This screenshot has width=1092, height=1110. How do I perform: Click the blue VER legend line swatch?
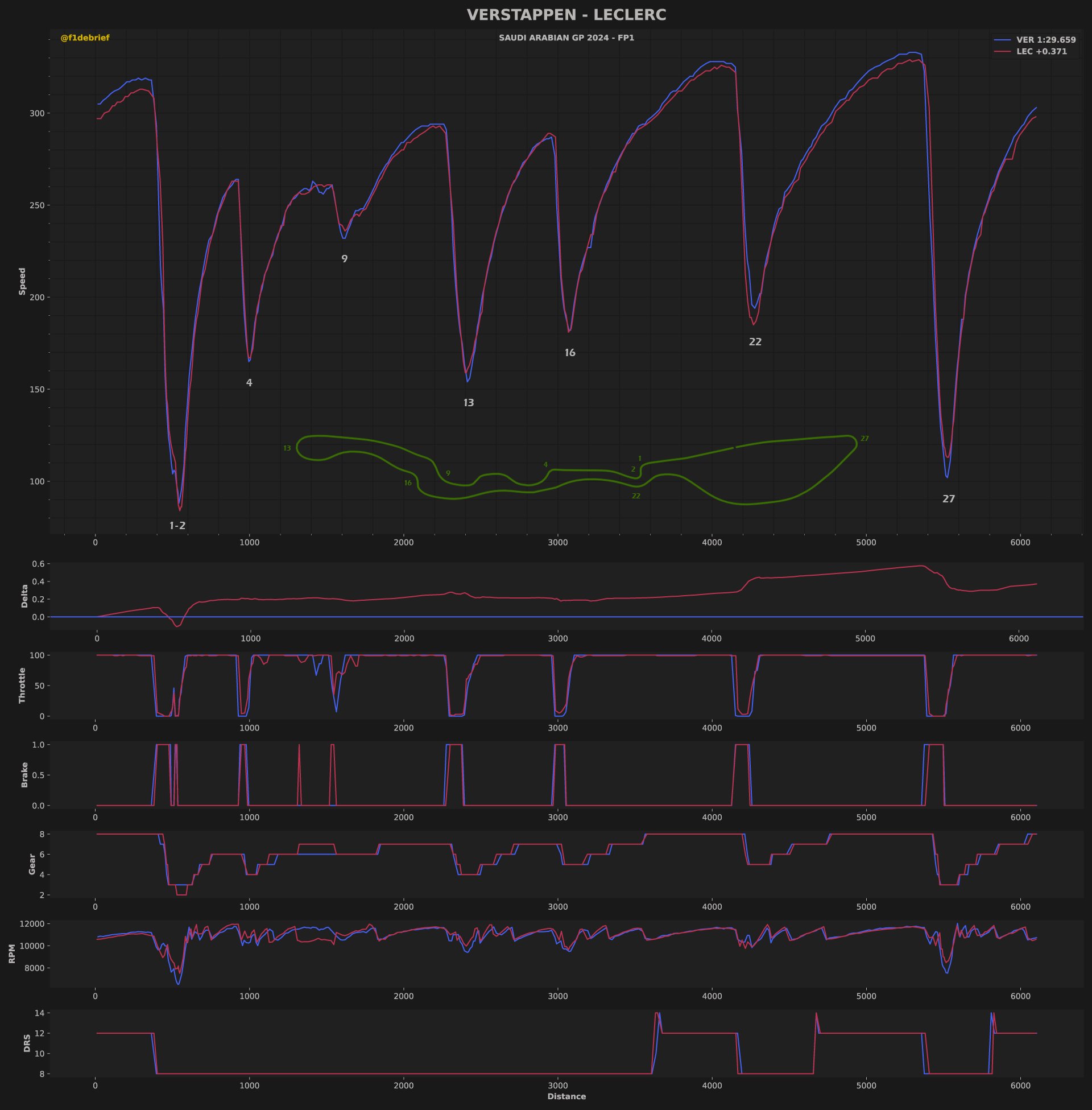coord(1002,40)
